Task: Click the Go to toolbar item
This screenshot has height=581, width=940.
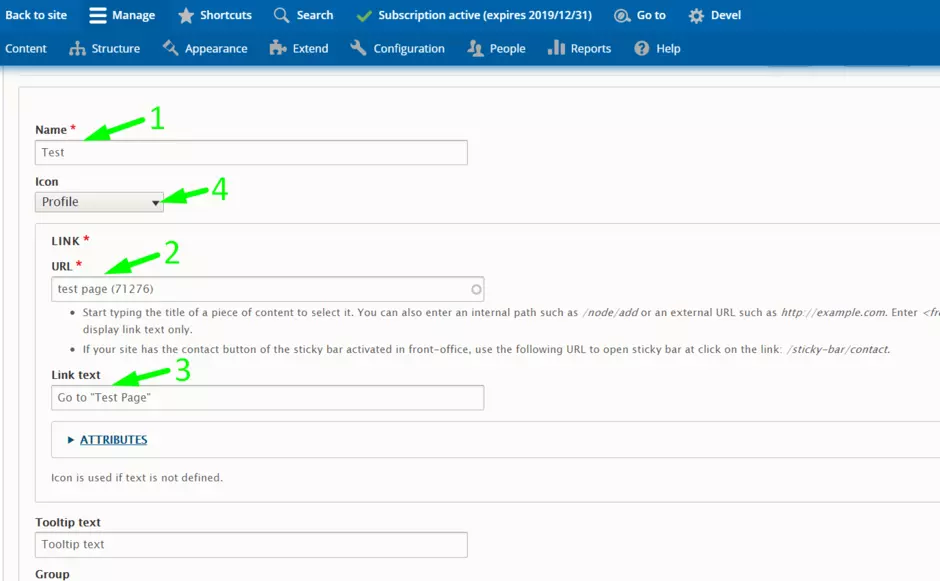Action: [640, 16]
